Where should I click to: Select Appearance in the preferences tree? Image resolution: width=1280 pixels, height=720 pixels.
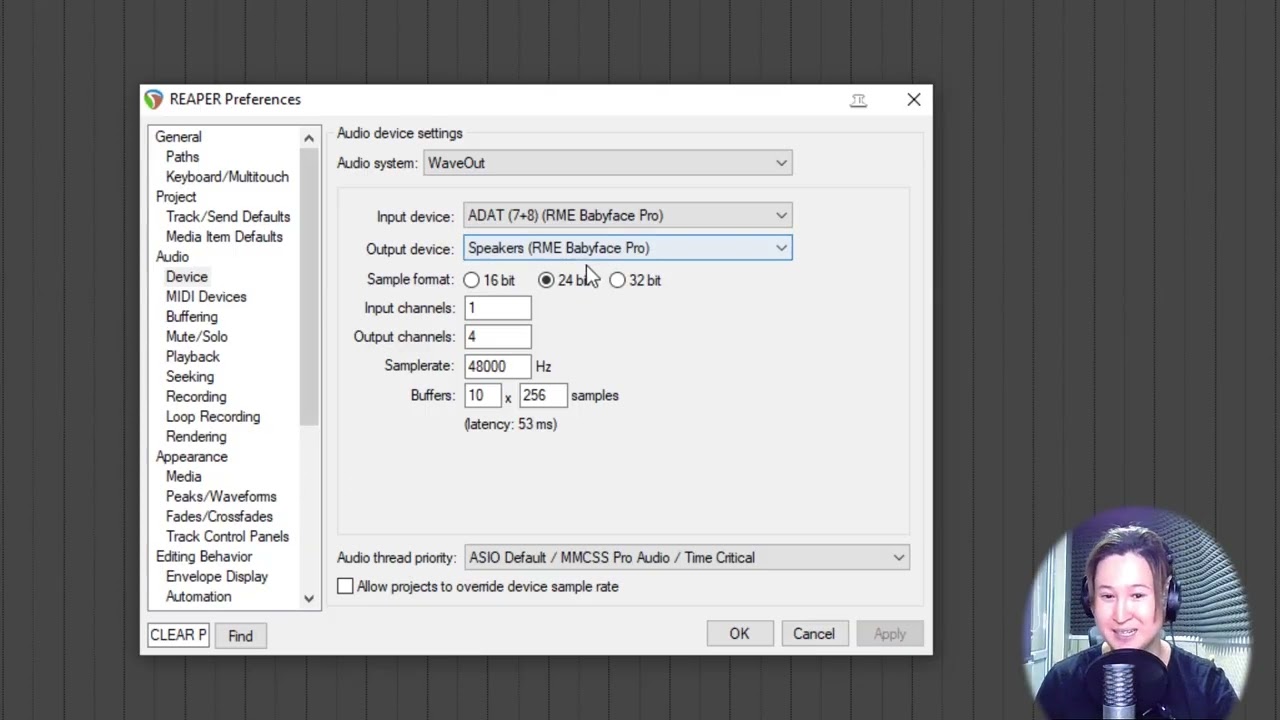(x=192, y=457)
